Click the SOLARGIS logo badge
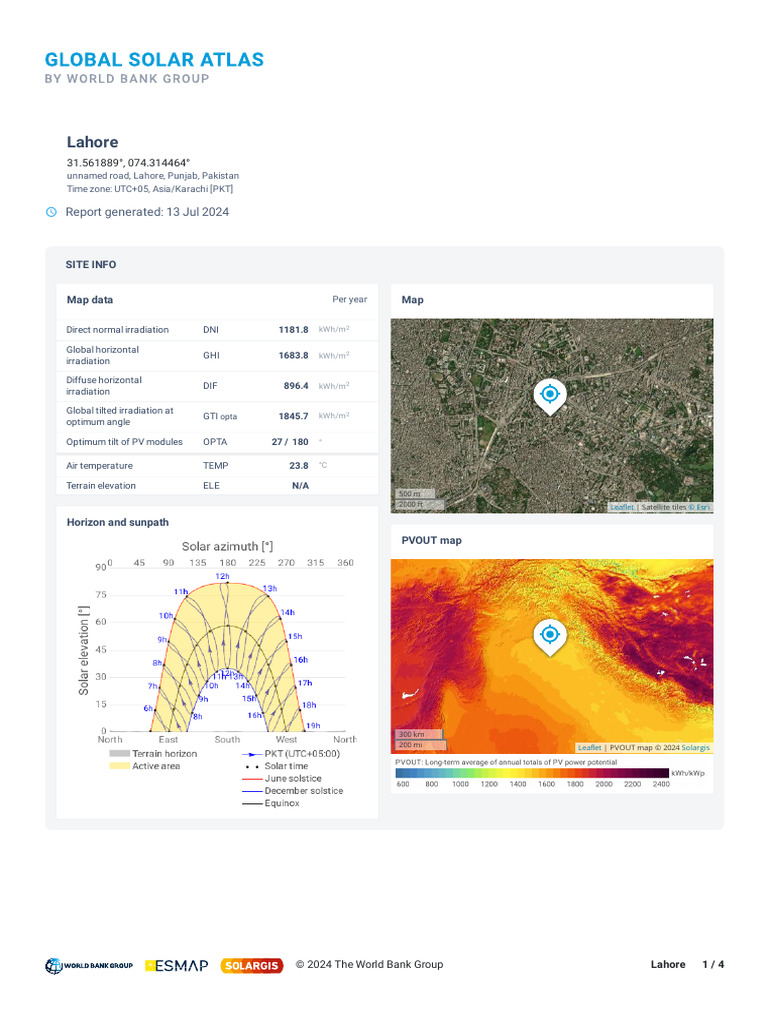The height and width of the screenshot is (1024, 768). click(252, 965)
